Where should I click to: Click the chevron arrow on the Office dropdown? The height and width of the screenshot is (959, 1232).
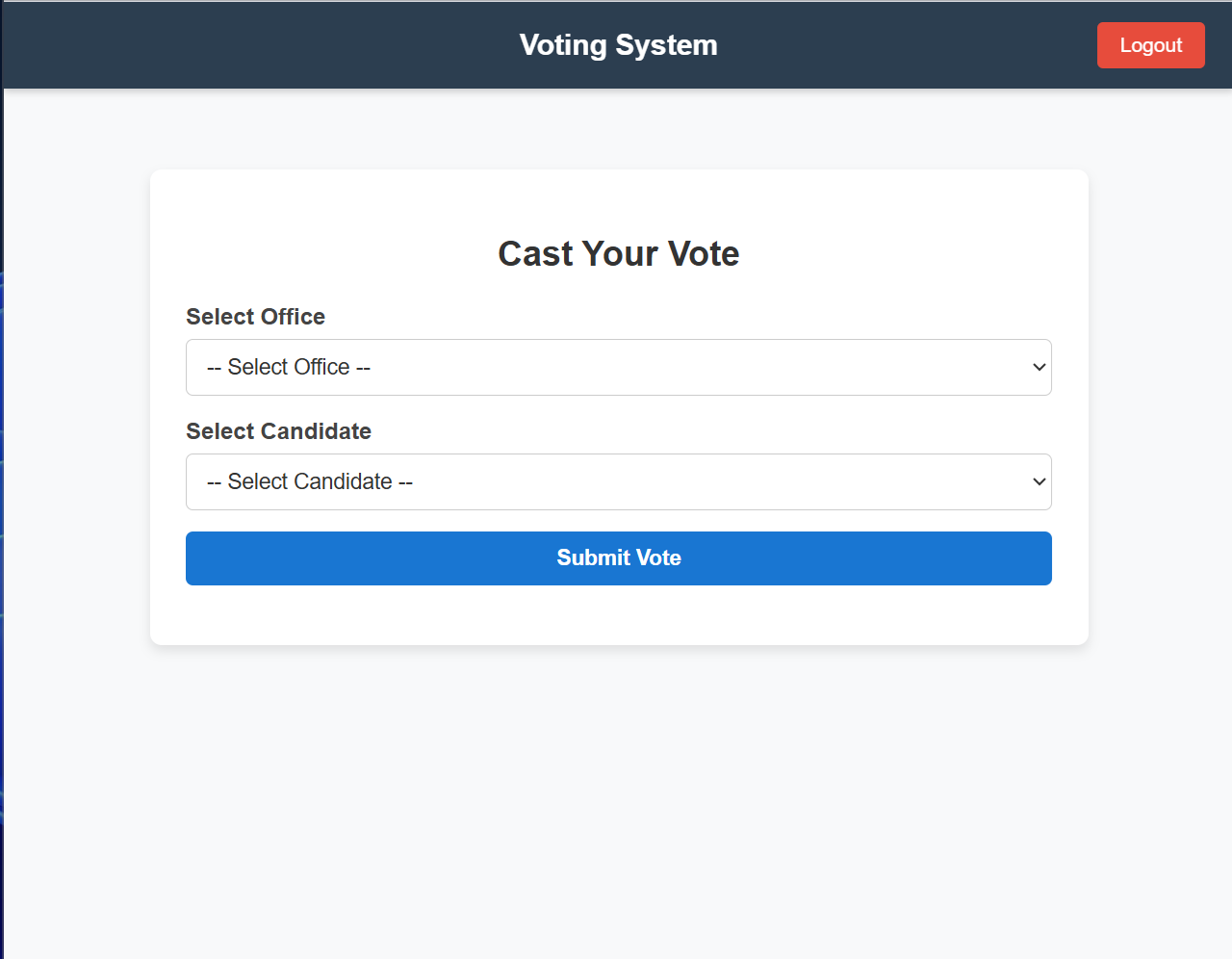(x=1039, y=367)
